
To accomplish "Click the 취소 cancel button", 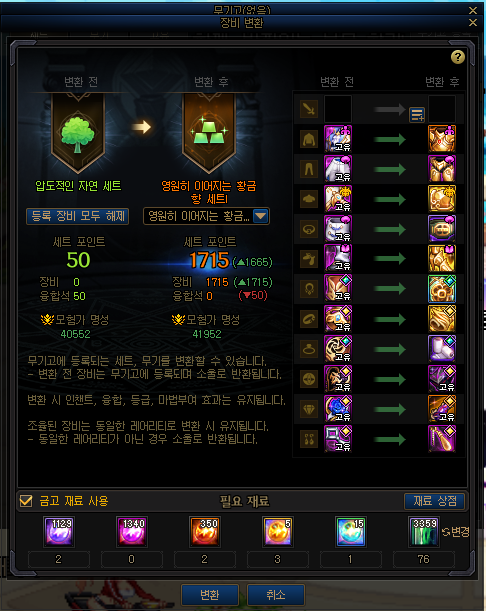I will point(276,595).
